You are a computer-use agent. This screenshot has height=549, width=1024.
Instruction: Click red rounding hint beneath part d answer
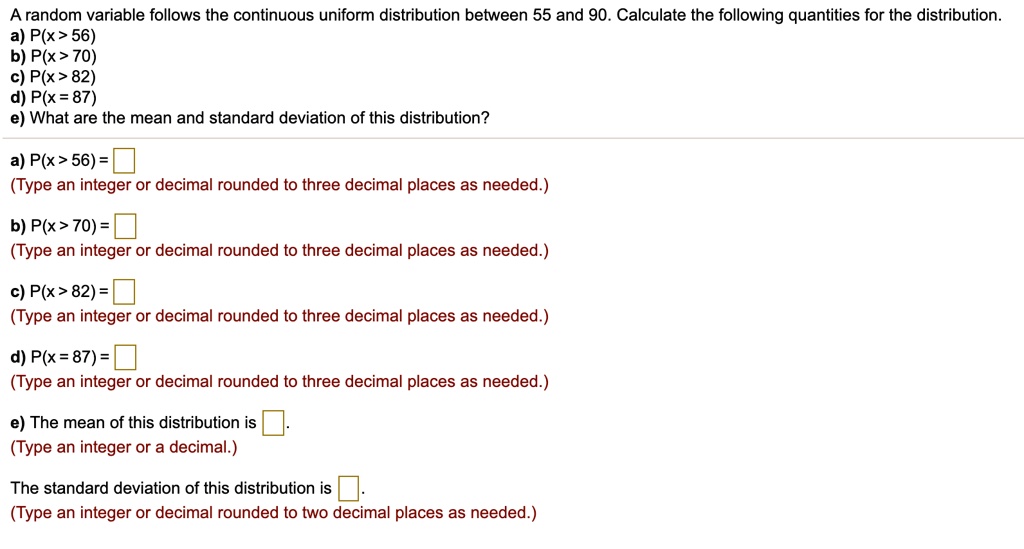pyautogui.click(x=280, y=381)
